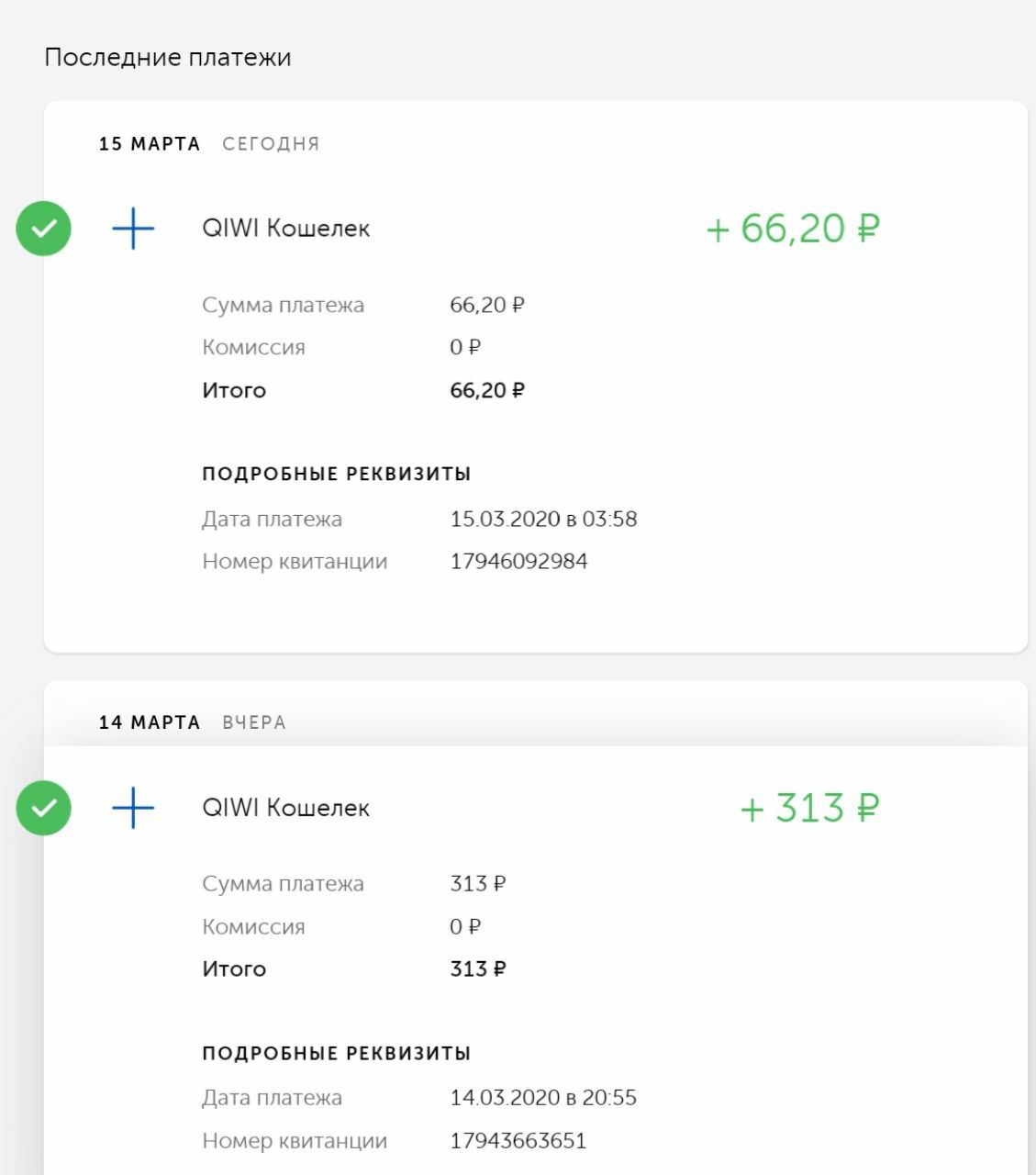Collapse the 15 March QIWI Кошелек payment title

[285, 229]
